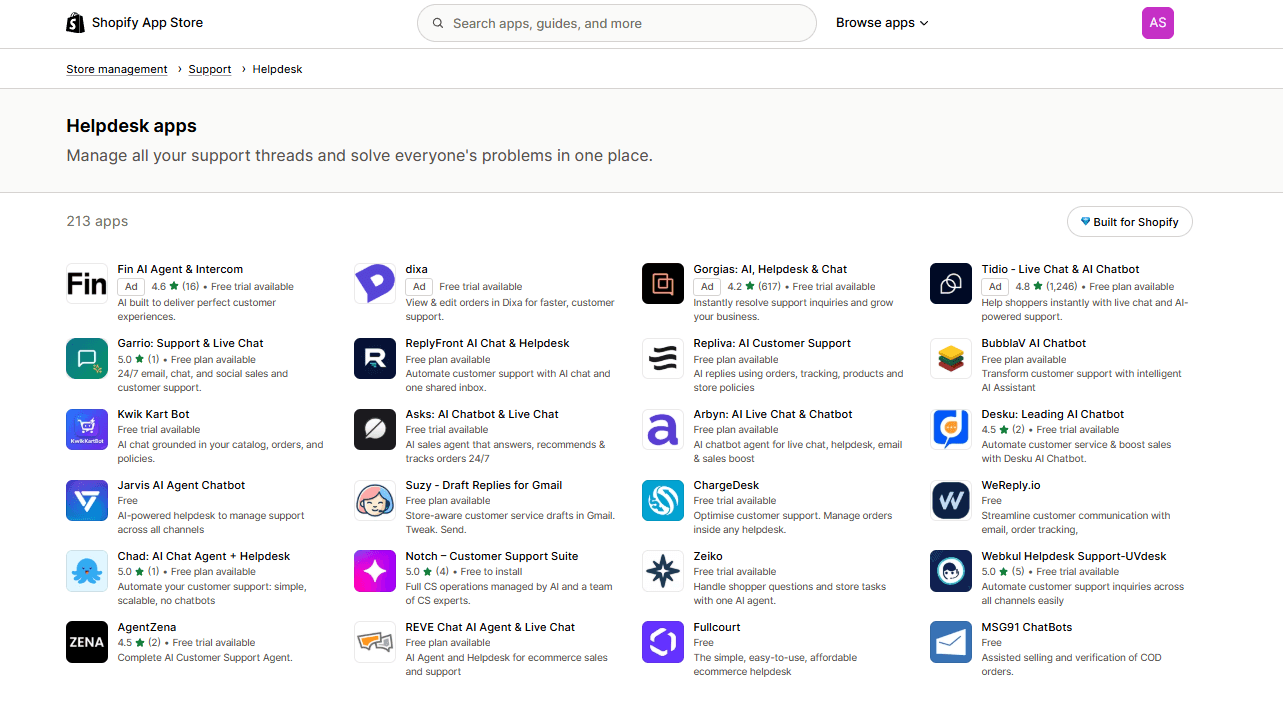Open Jarvis AI Agent Chatbot title
The image size is (1283, 701).
click(181, 485)
